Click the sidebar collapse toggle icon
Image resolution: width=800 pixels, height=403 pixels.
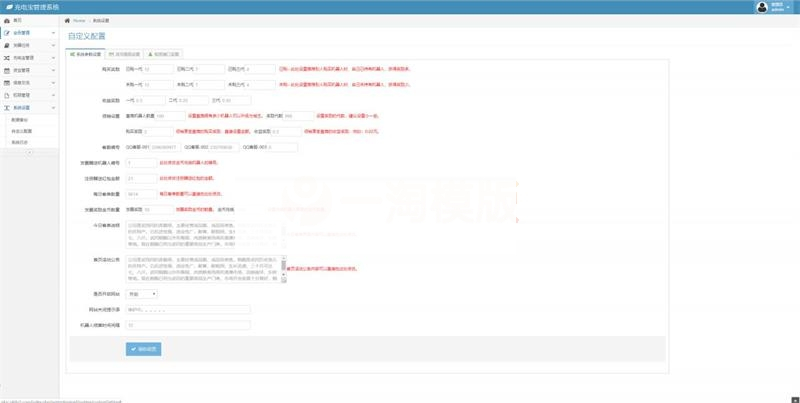point(29,152)
